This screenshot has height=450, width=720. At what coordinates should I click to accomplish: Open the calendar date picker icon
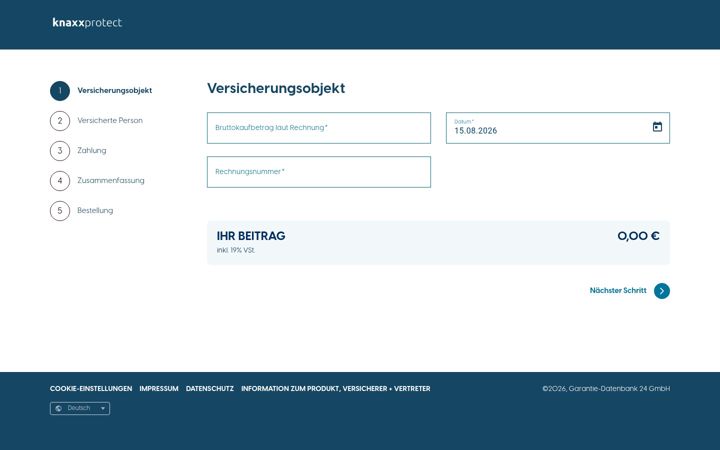657,127
